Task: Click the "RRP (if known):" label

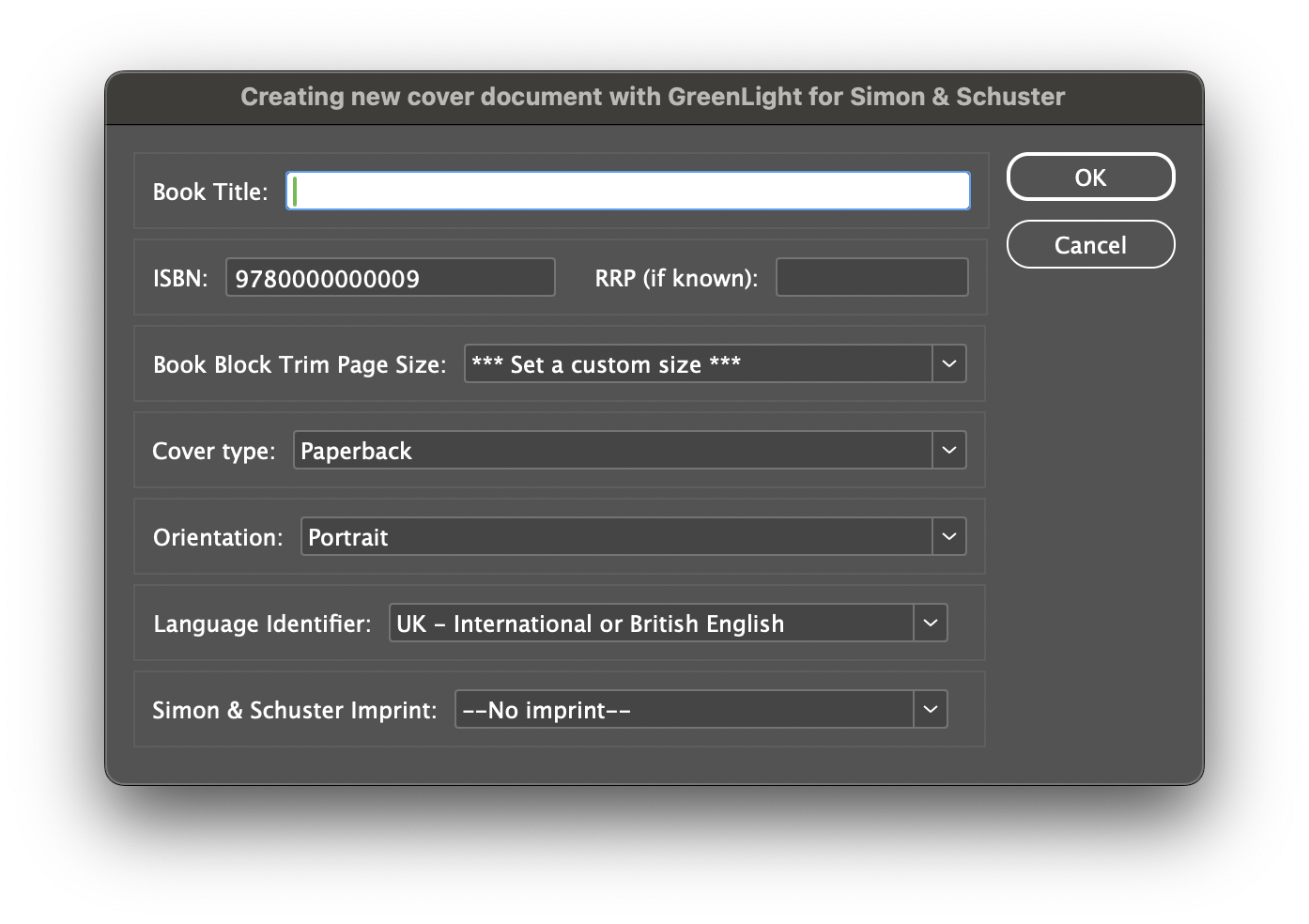Action: tap(676, 278)
